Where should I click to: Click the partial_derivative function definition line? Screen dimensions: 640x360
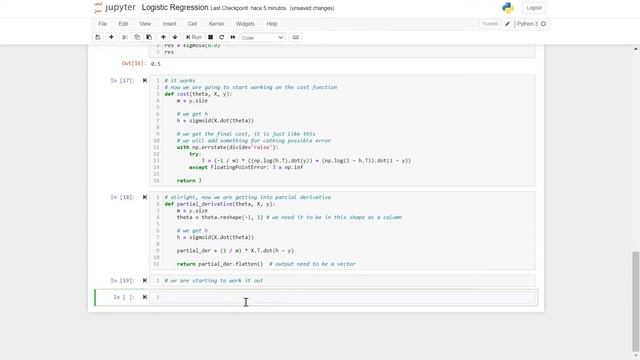pyautogui.click(x=220, y=204)
